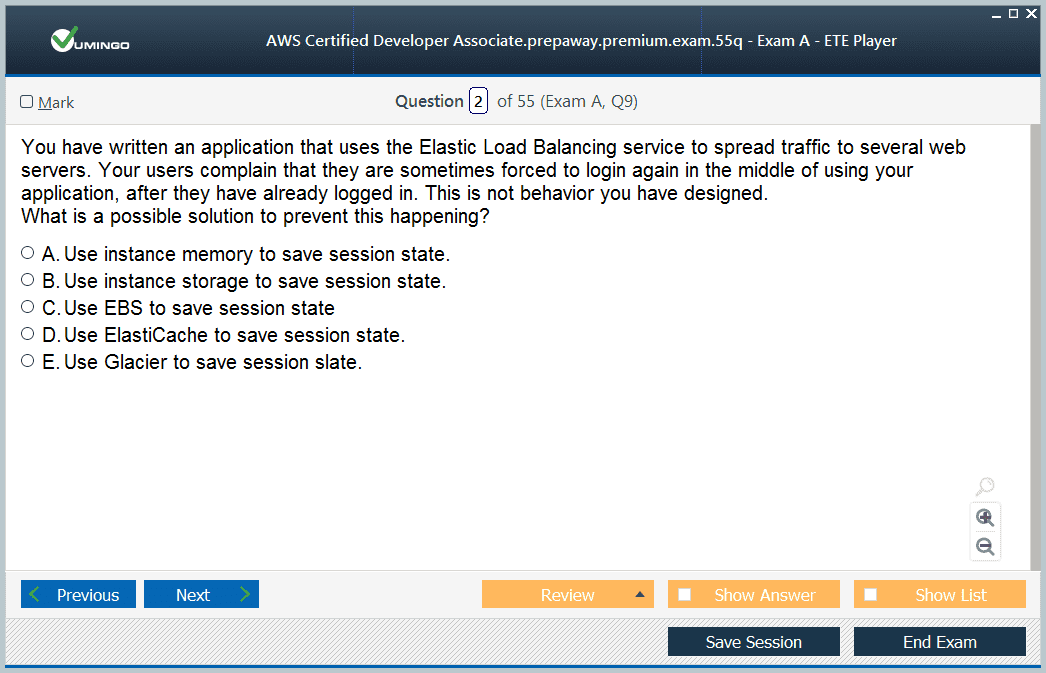Minimize the ETE Player window
1046x673 pixels.
[996, 14]
